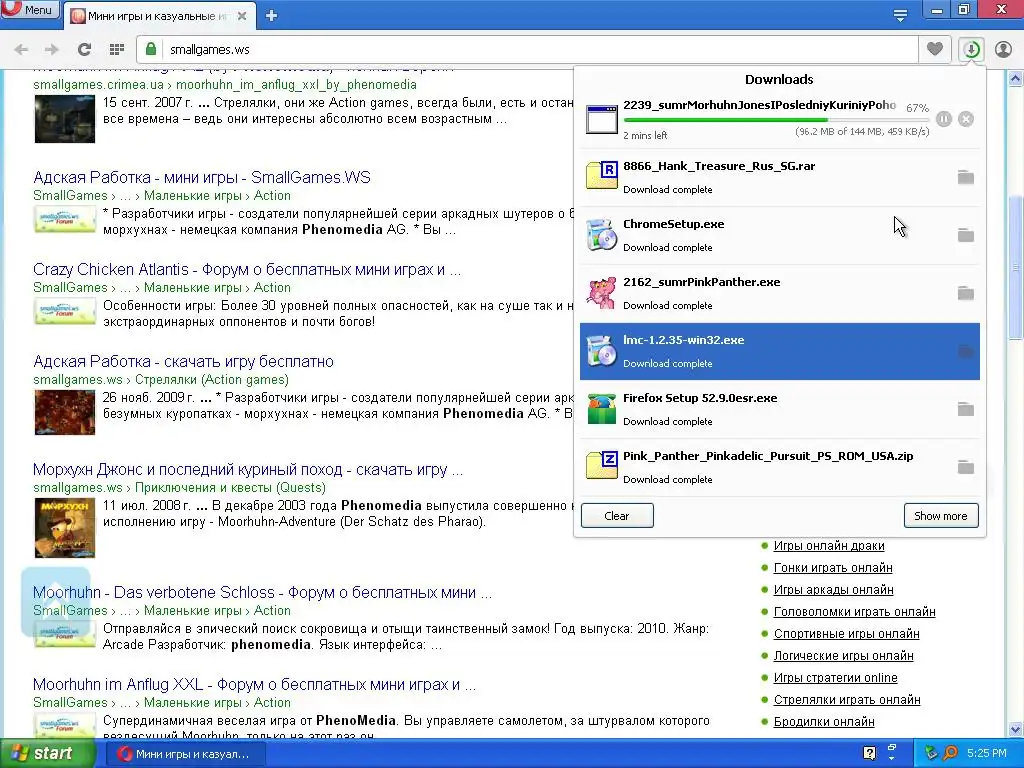The width and height of the screenshot is (1024, 768).
Task: Click the magnifier tray icon
Action: (950, 754)
